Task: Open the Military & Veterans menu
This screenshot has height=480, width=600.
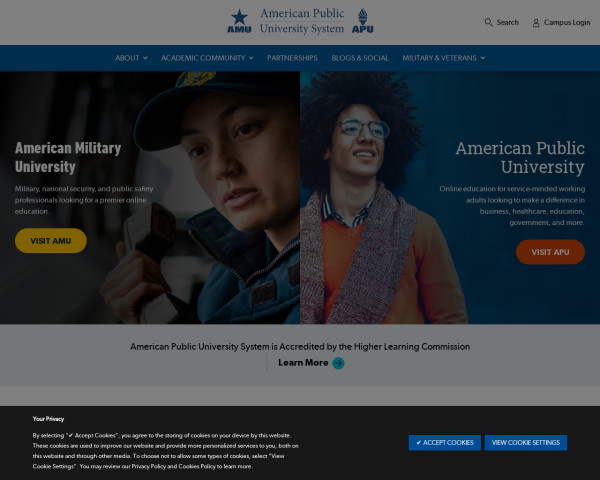Action: point(439,58)
